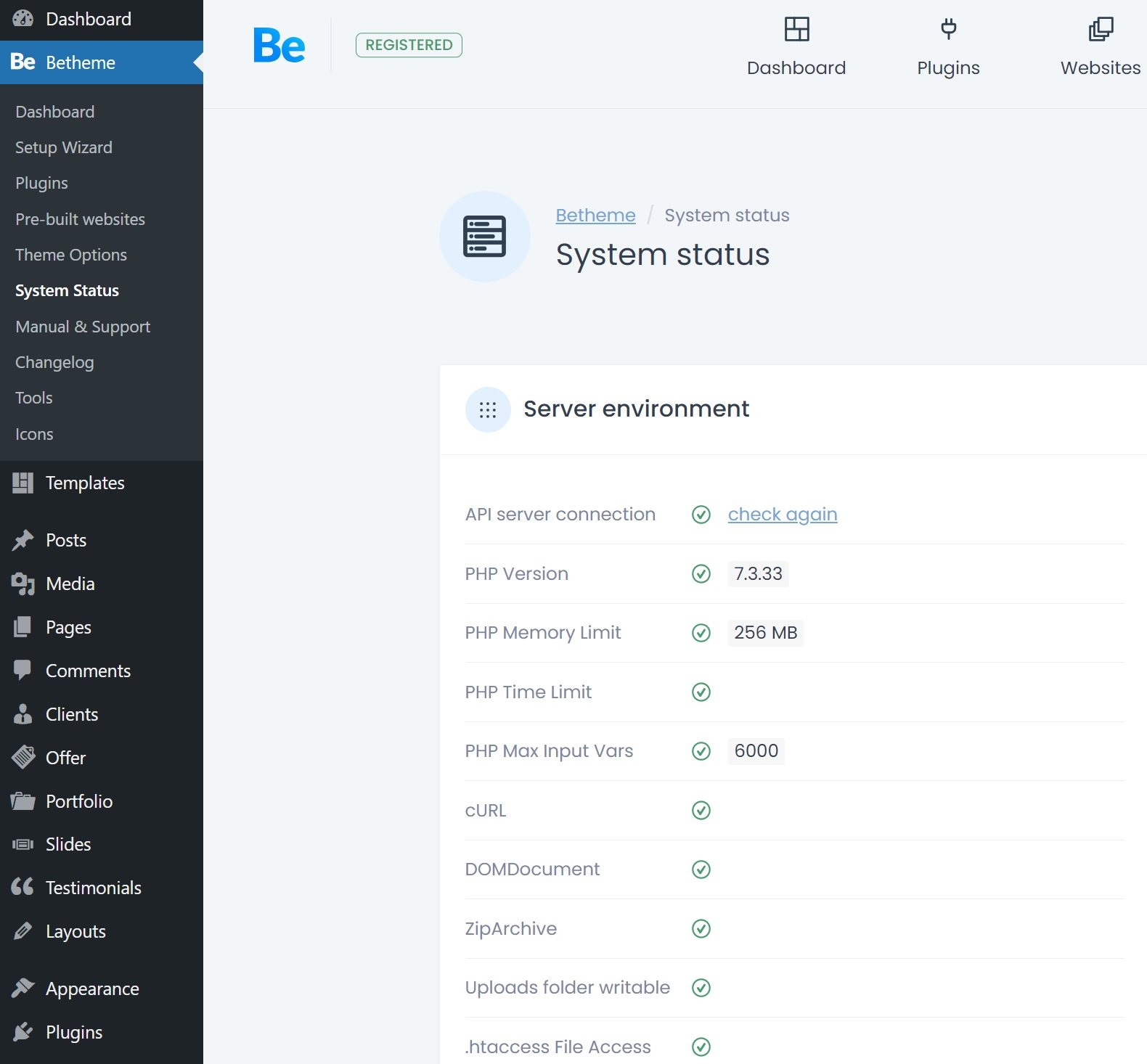This screenshot has width=1147, height=1064.
Task: Click the Testimonials quote icon
Action: click(23, 886)
